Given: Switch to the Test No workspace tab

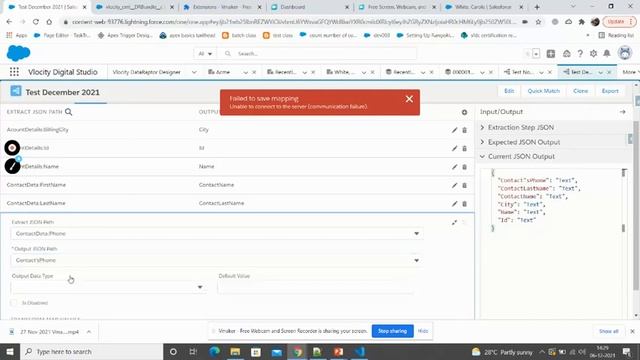Looking at the screenshot, I should tap(521, 72).
